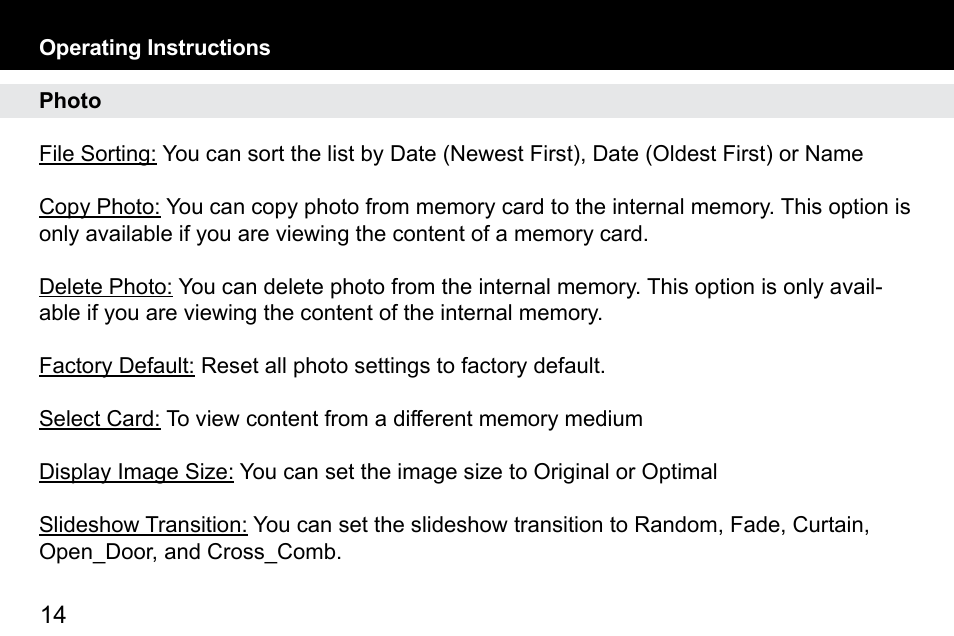Viewport: 954px width, 636px height.
Task: Click the underlined Factory Default label
Action: click(117, 366)
